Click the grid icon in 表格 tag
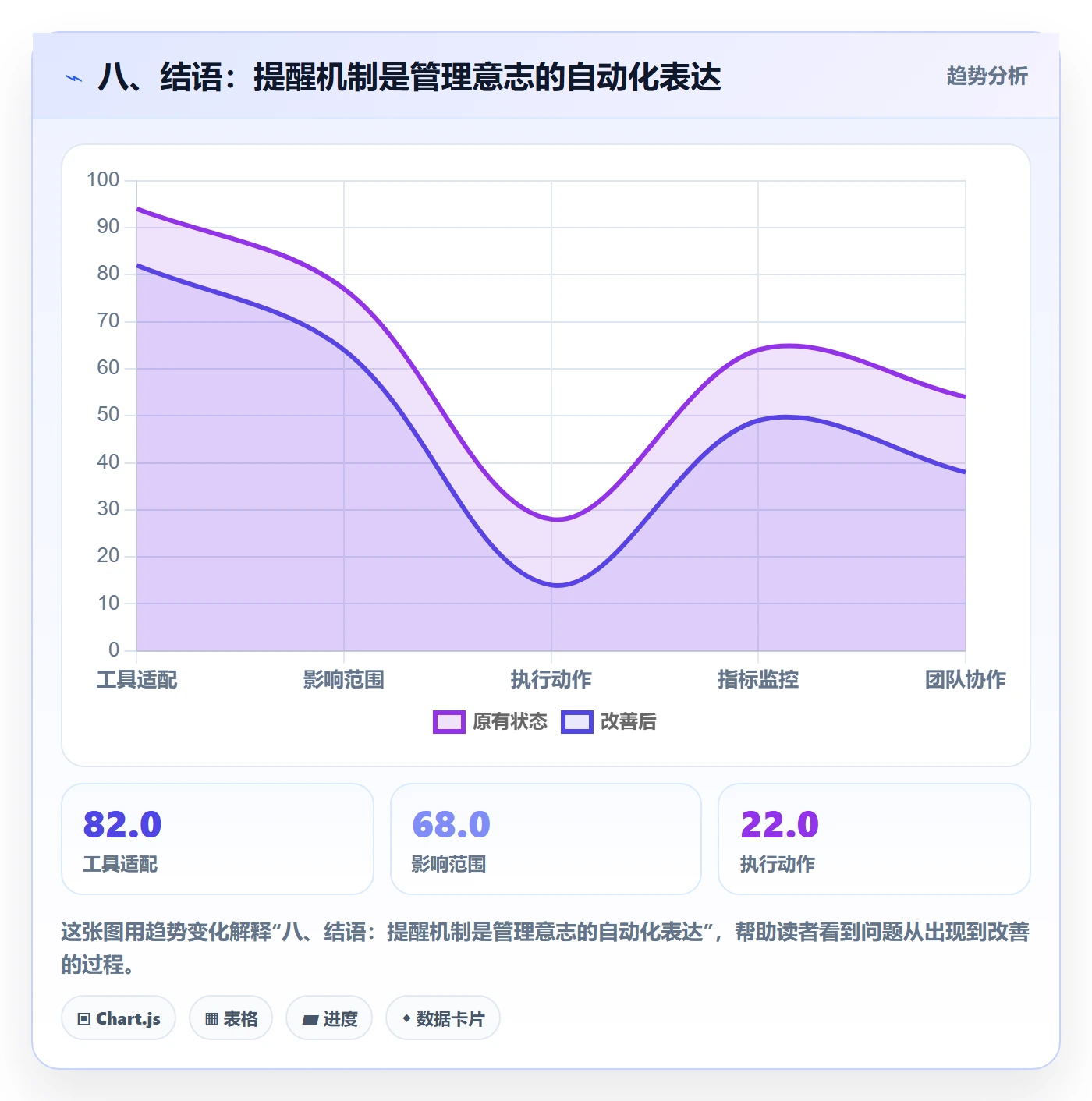 211,1018
